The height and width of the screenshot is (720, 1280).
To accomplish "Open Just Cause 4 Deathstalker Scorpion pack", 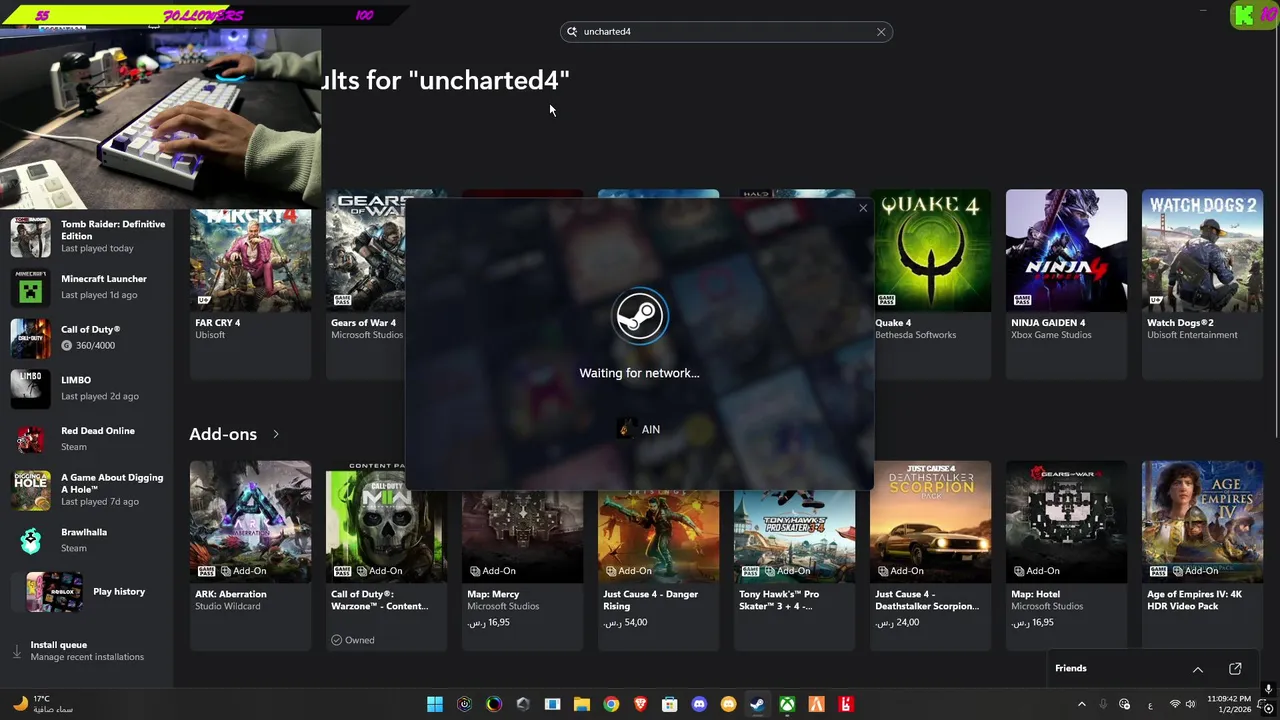I will tap(930, 555).
